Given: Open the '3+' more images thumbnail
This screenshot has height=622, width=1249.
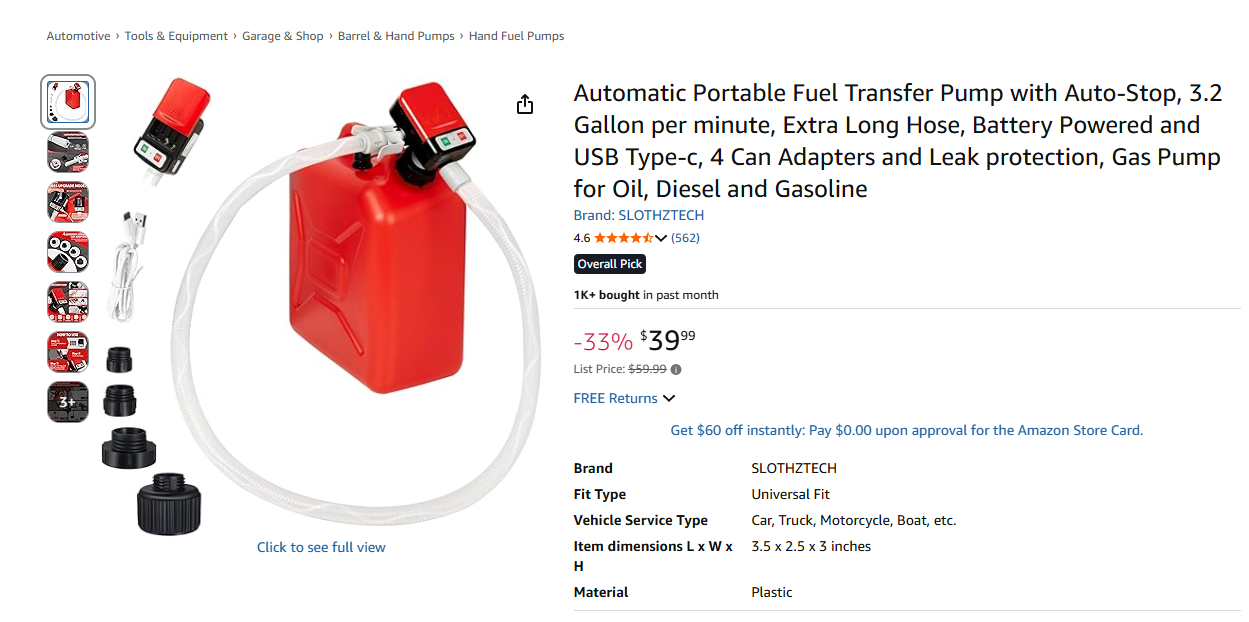Looking at the screenshot, I should tap(68, 402).
